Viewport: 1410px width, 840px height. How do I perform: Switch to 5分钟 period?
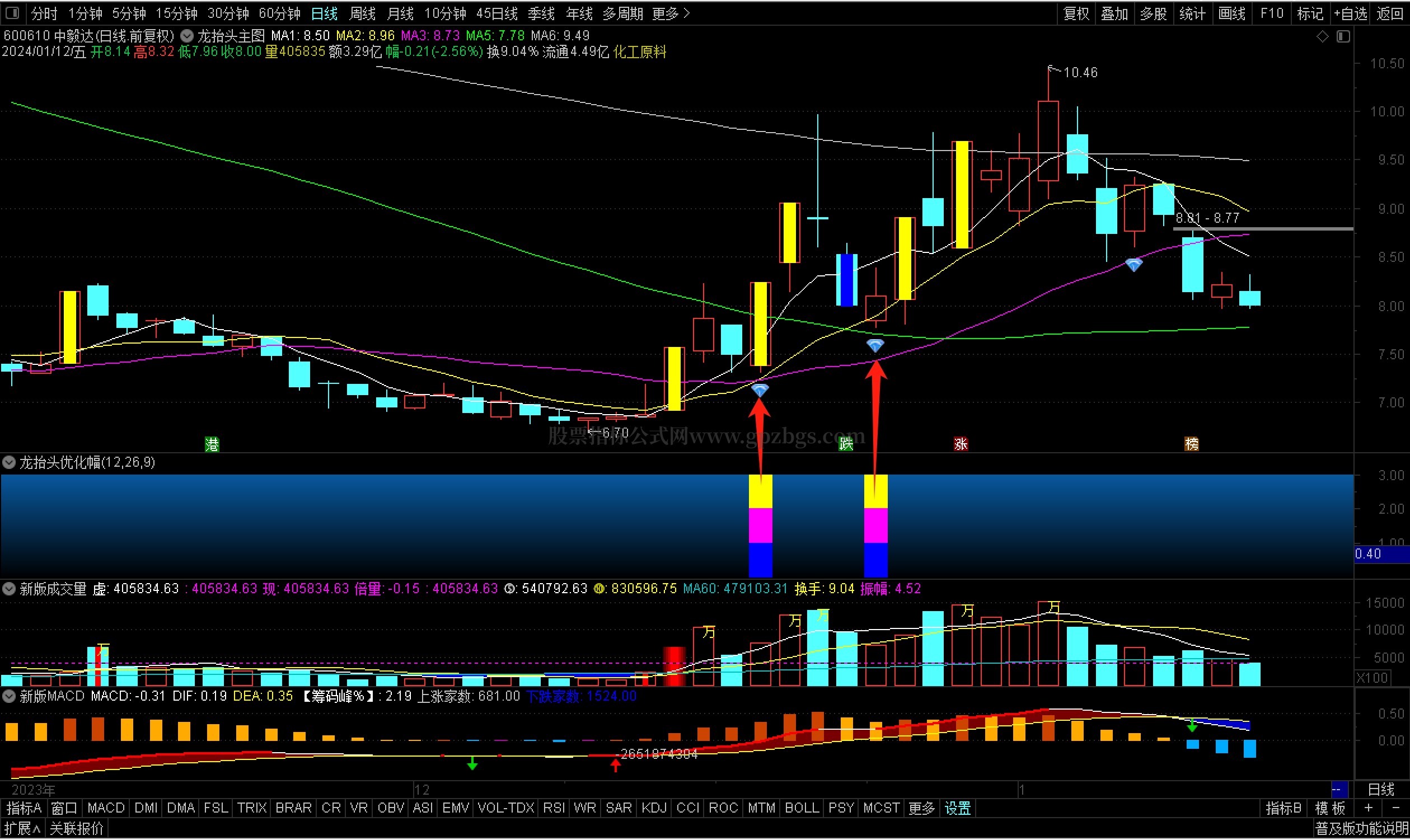pos(129,13)
